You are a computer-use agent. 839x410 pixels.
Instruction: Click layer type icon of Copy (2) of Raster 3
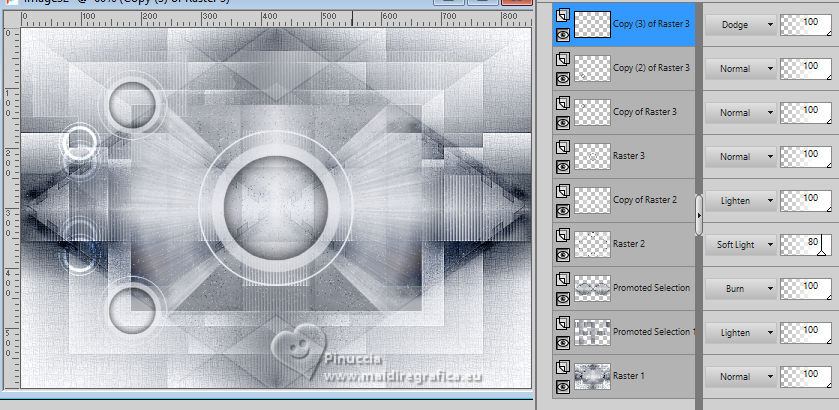[562, 59]
